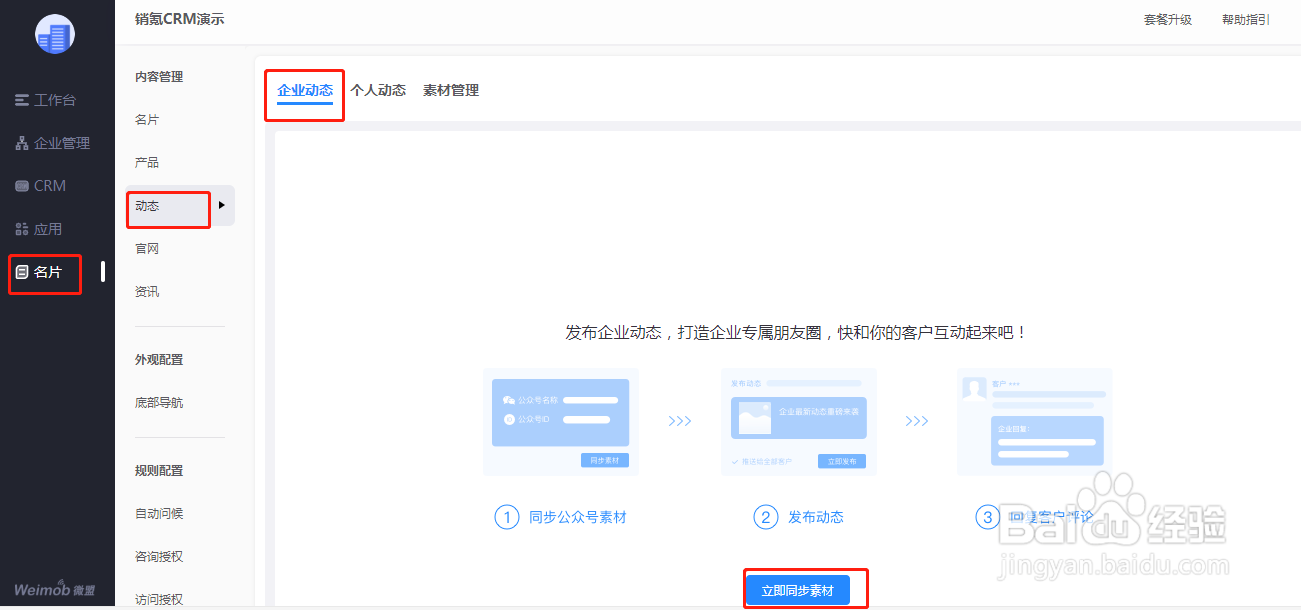The width and height of the screenshot is (1301, 610).
Task: Click the 发布企业动态 intro headline
Action: pyautogui.click(x=797, y=333)
